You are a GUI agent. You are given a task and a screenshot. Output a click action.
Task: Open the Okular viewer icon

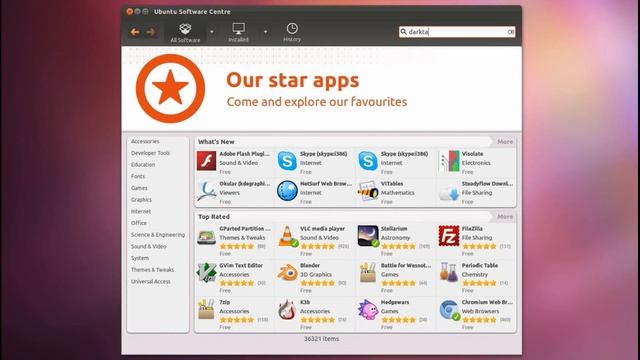tap(207, 191)
